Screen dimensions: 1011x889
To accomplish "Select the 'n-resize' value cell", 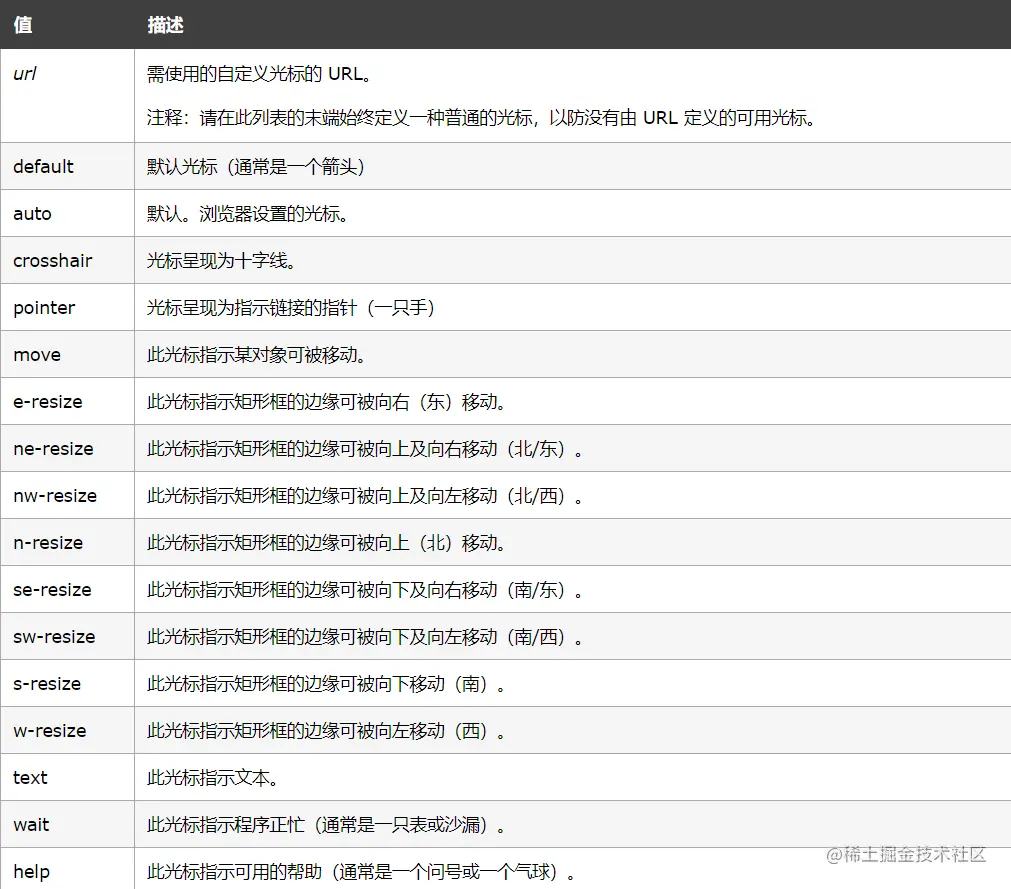I will click(67, 543).
